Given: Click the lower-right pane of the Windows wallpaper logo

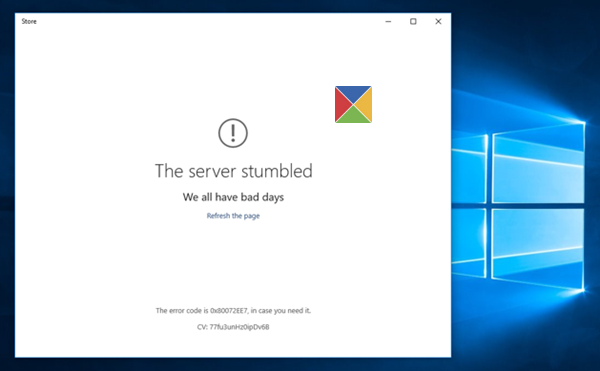Looking at the screenshot, I should 538,248.
